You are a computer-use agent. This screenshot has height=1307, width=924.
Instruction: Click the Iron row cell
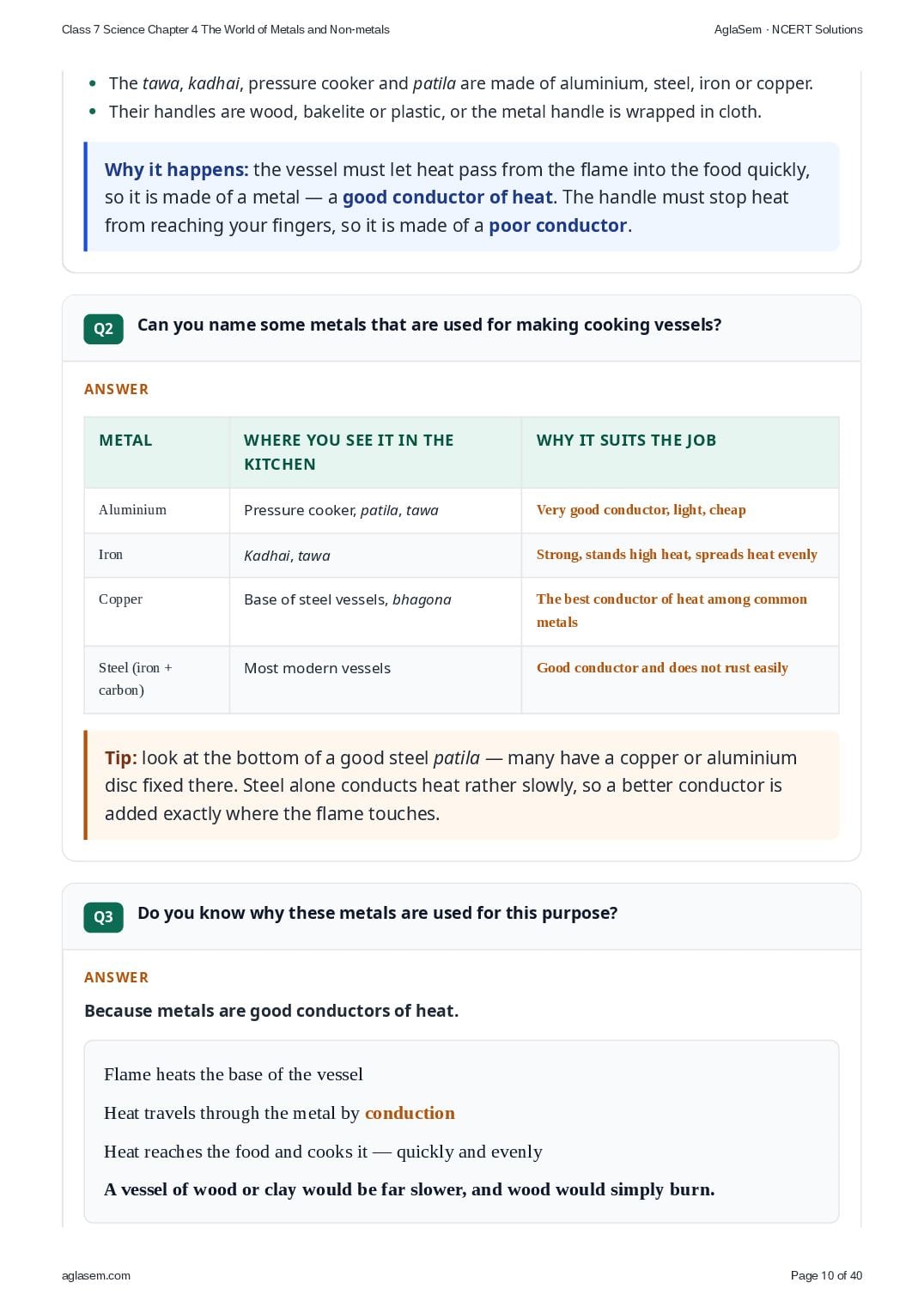(x=157, y=555)
